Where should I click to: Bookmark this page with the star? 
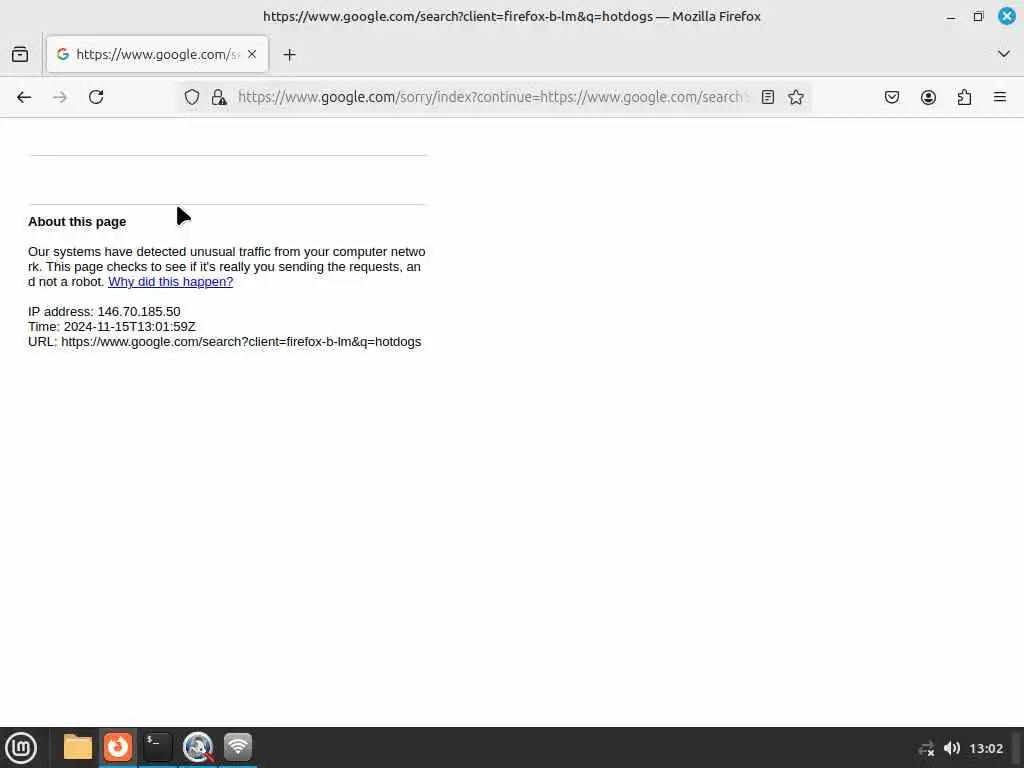795,97
